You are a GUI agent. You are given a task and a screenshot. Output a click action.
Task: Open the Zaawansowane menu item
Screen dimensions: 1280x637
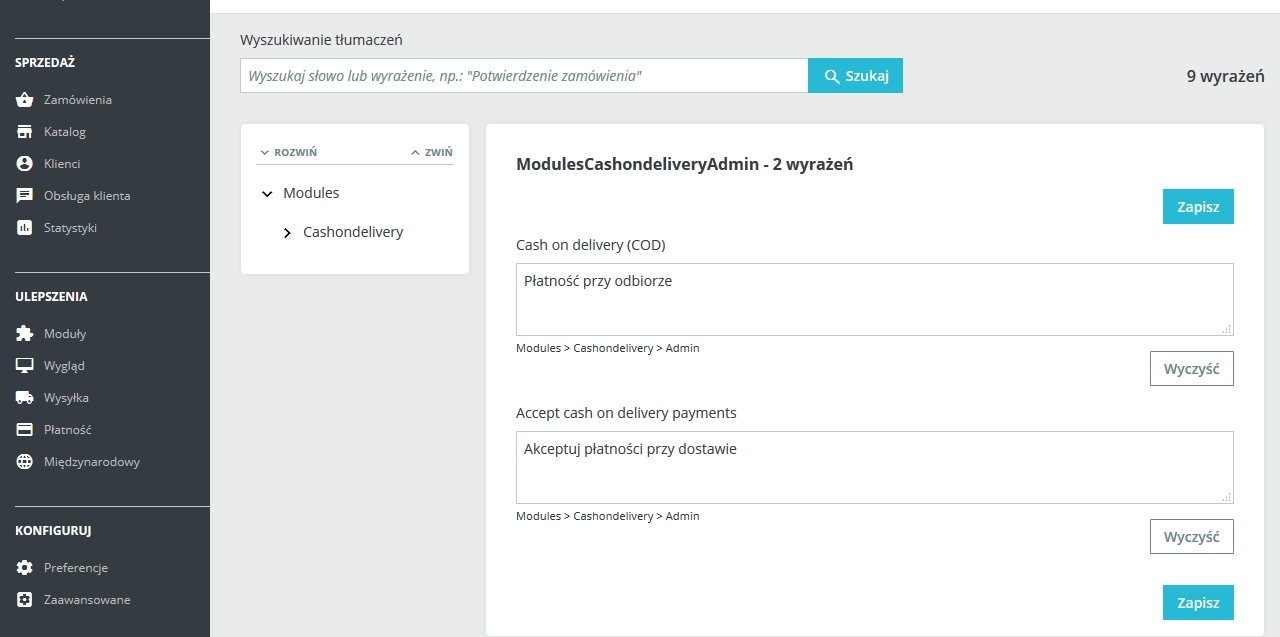[x=86, y=600]
